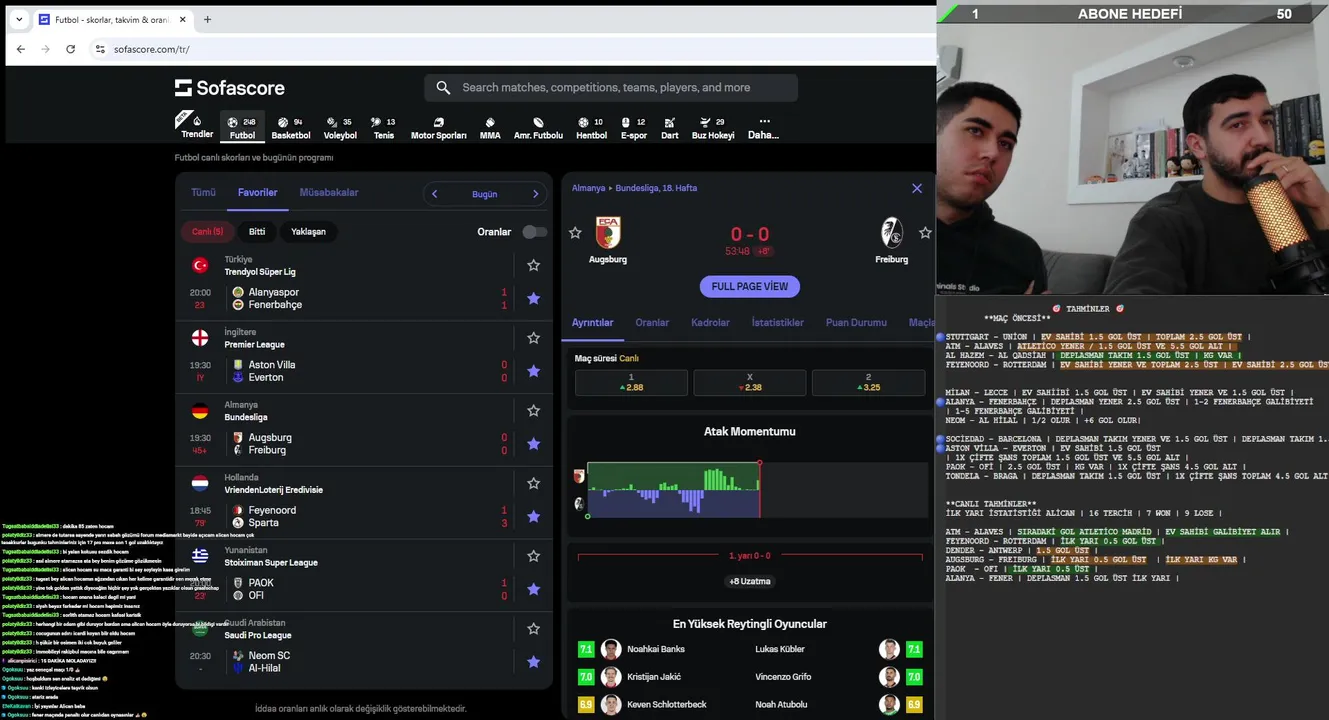Screen dimensions: 1329x720
Task: Favorite the Stoiximan Super League star
Action: (533, 556)
